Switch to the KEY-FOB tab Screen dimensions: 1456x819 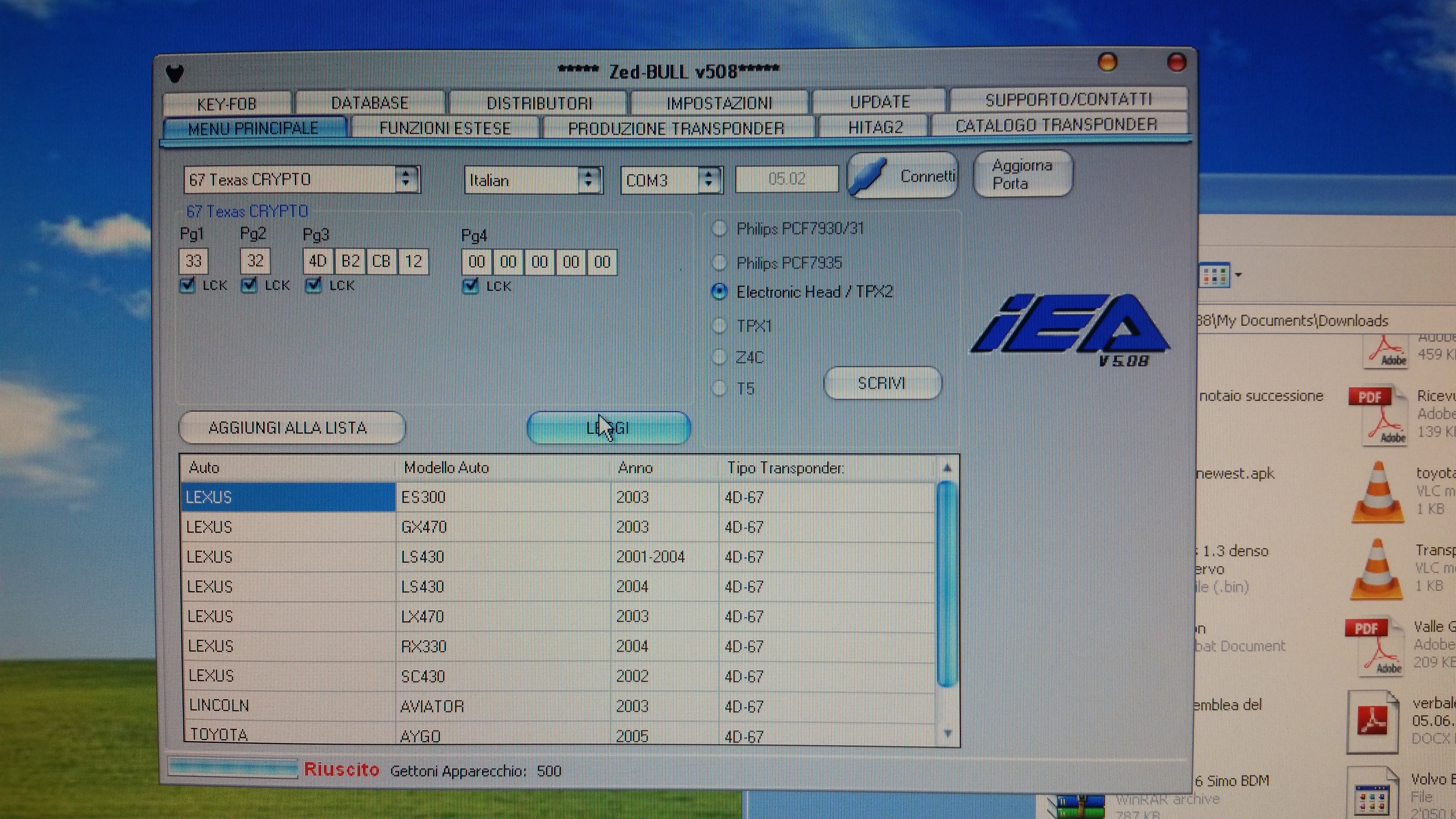click(227, 103)
